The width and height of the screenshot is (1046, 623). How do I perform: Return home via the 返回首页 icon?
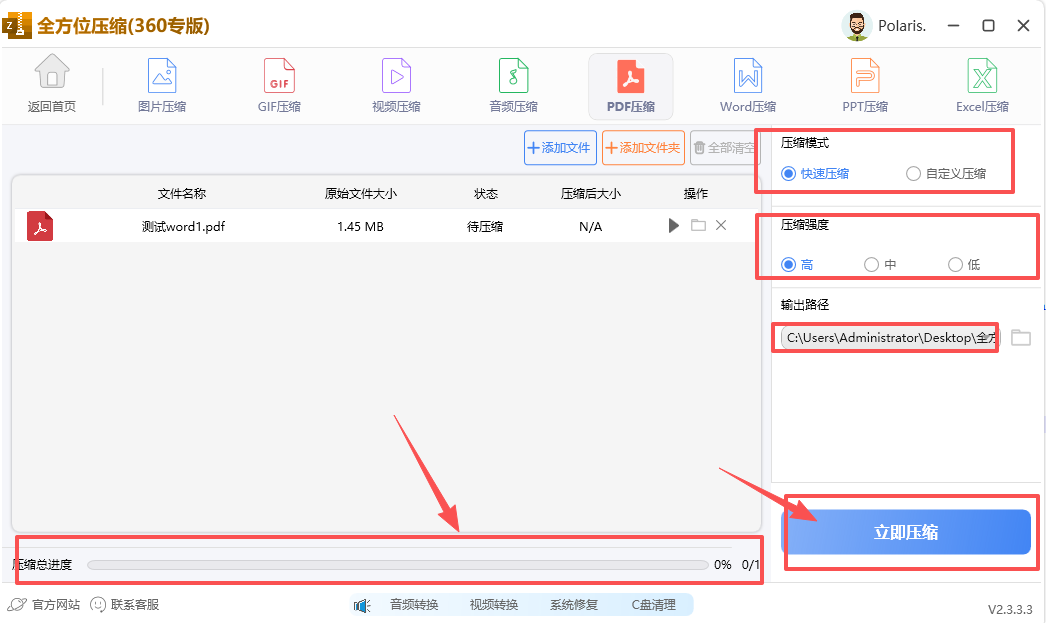[x=51, y=85]
